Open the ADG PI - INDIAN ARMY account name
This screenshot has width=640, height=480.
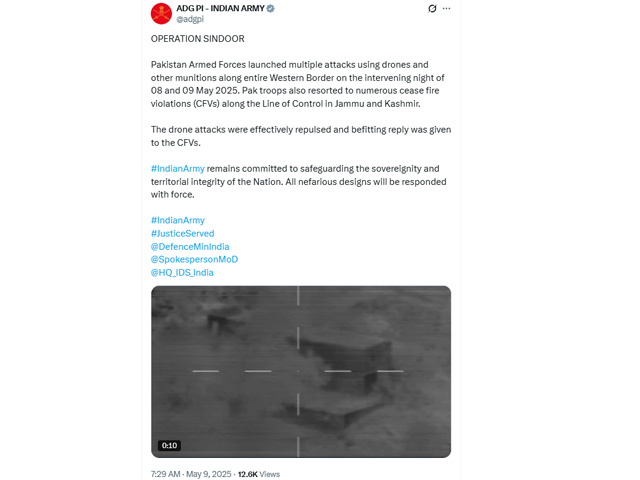pyautogui.click(x=220, y=8)
